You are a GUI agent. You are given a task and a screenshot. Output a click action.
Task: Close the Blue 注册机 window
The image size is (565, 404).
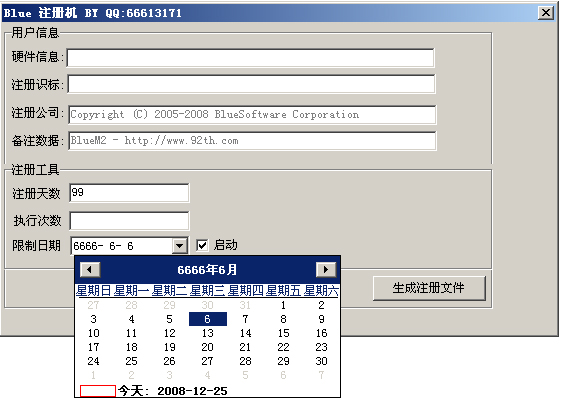(x=546, y=13)
